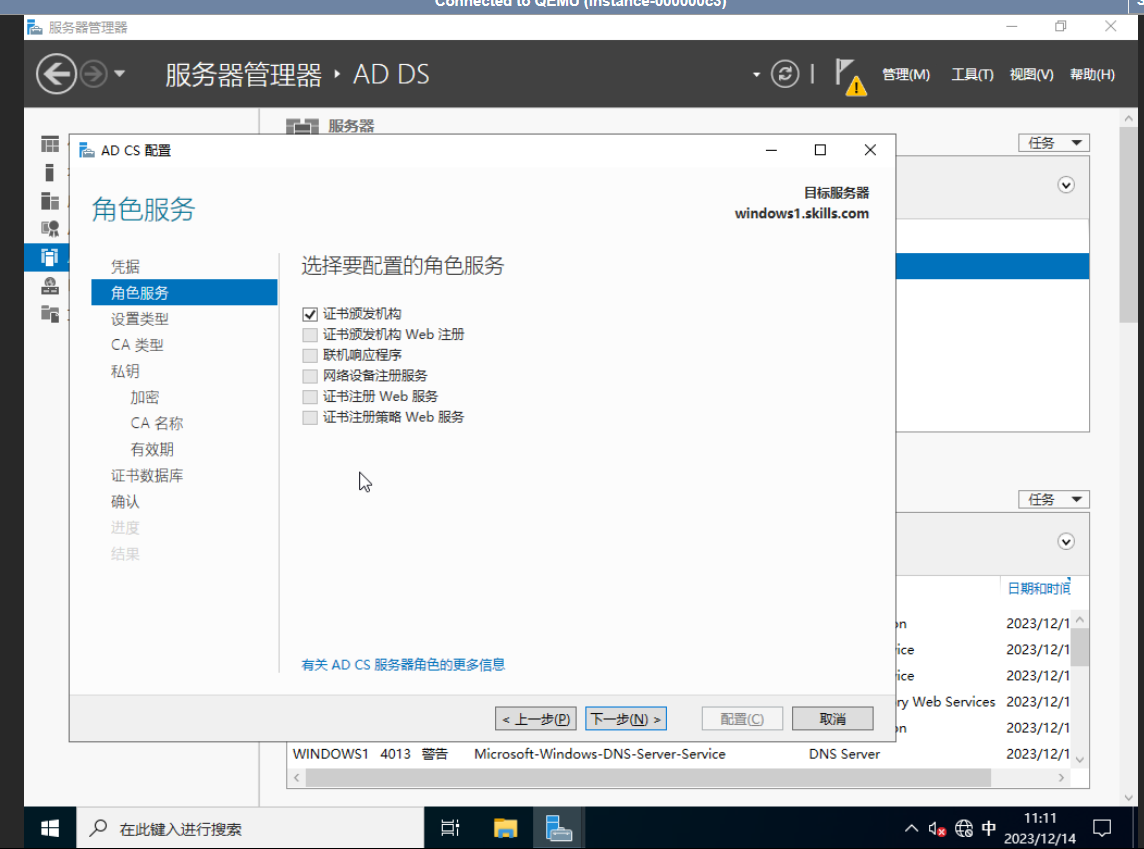The width and height of the screenshot is (1144, 849).
Task: Collapse the events section with chevron button
Action: coord(1066,542)
